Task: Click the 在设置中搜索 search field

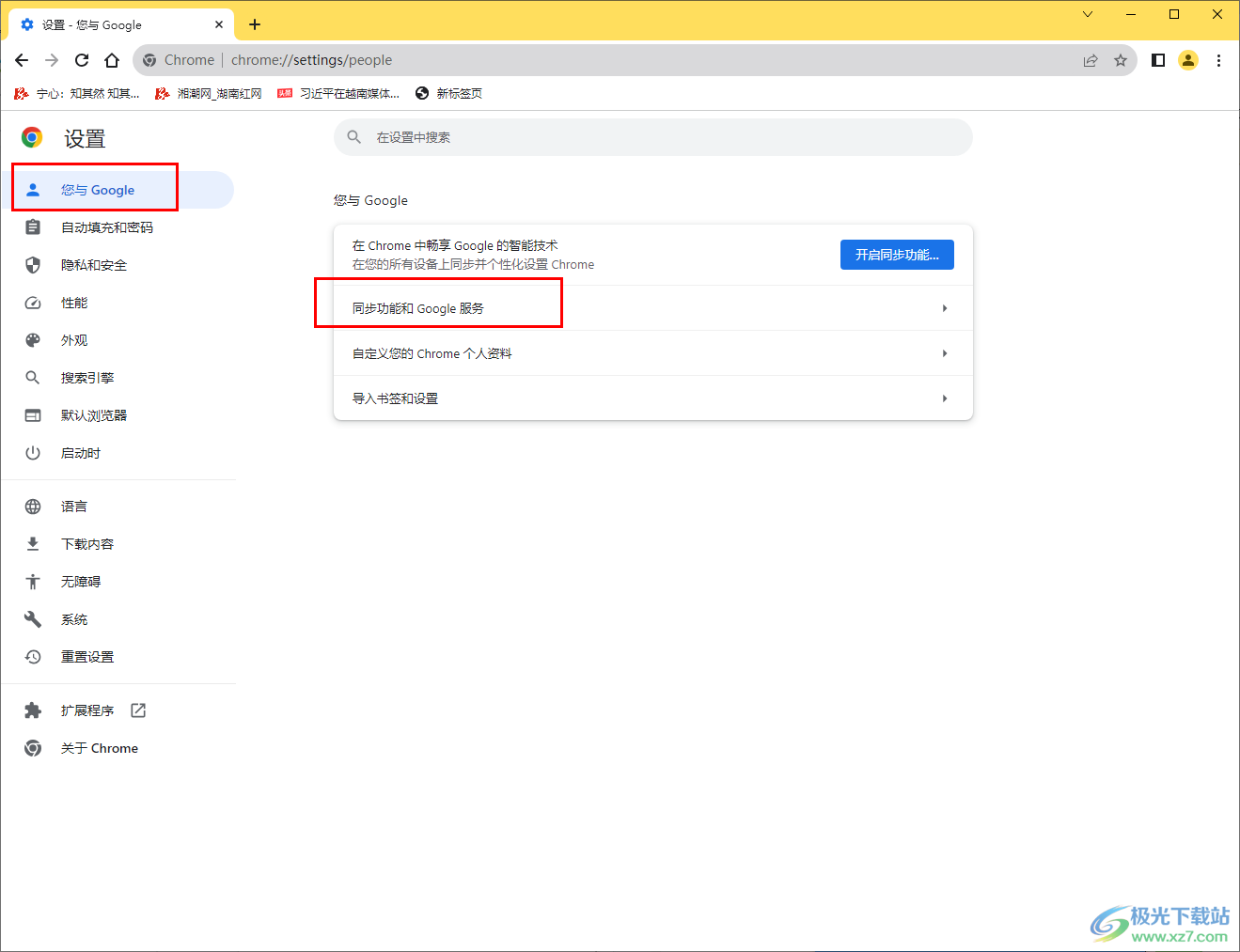Action: pyautogui.click(x=652, y=137)
